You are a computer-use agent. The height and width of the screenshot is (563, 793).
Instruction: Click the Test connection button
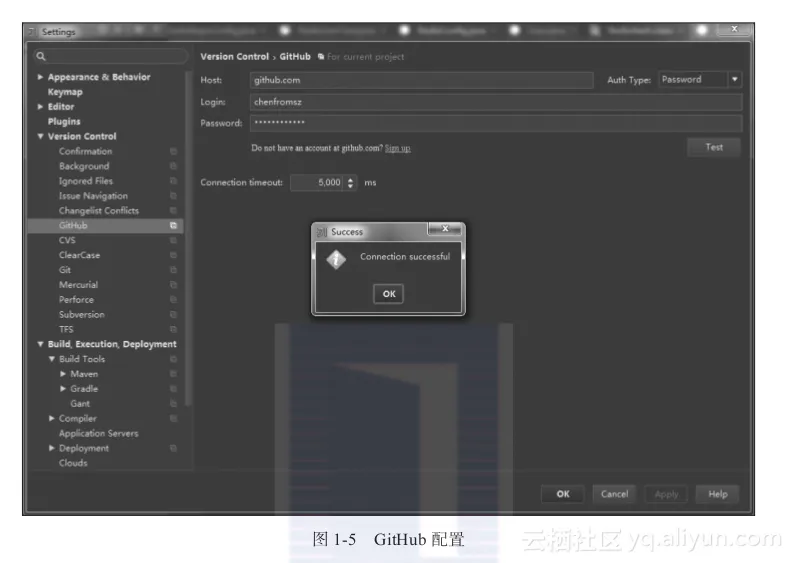click(714, 147)
